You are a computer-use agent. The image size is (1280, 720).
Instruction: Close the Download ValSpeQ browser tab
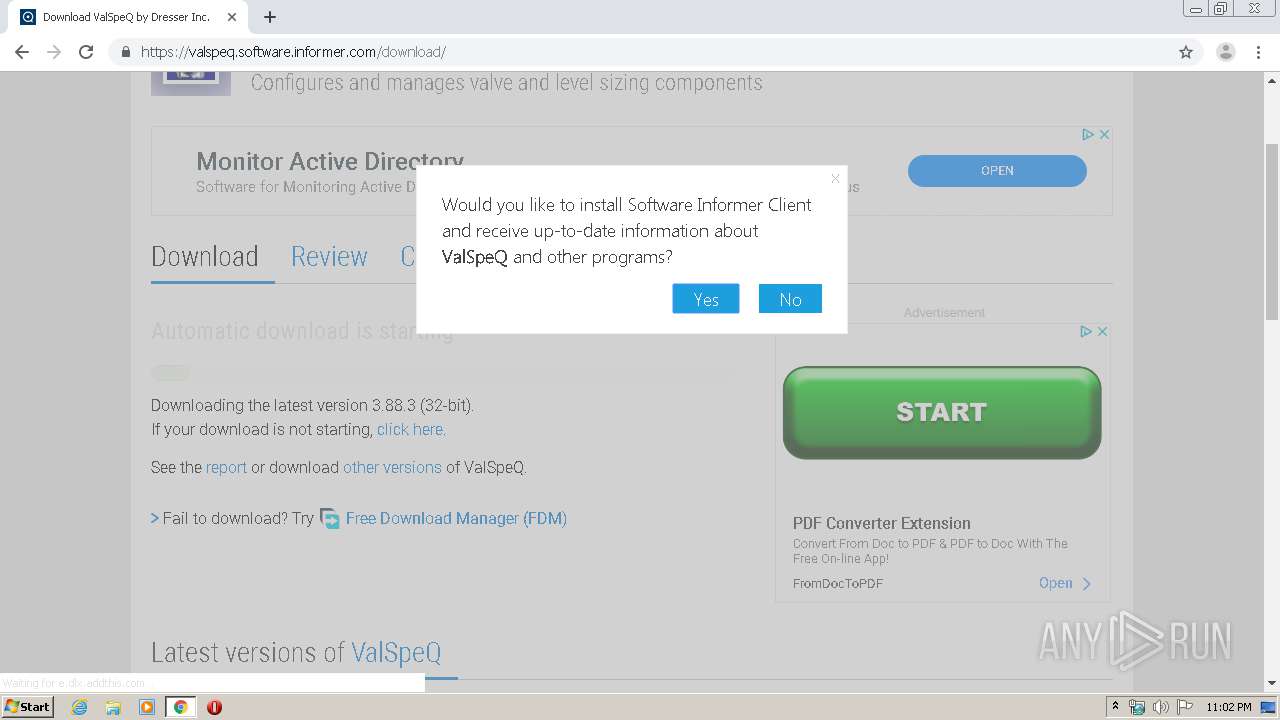(x=232, y=17)
